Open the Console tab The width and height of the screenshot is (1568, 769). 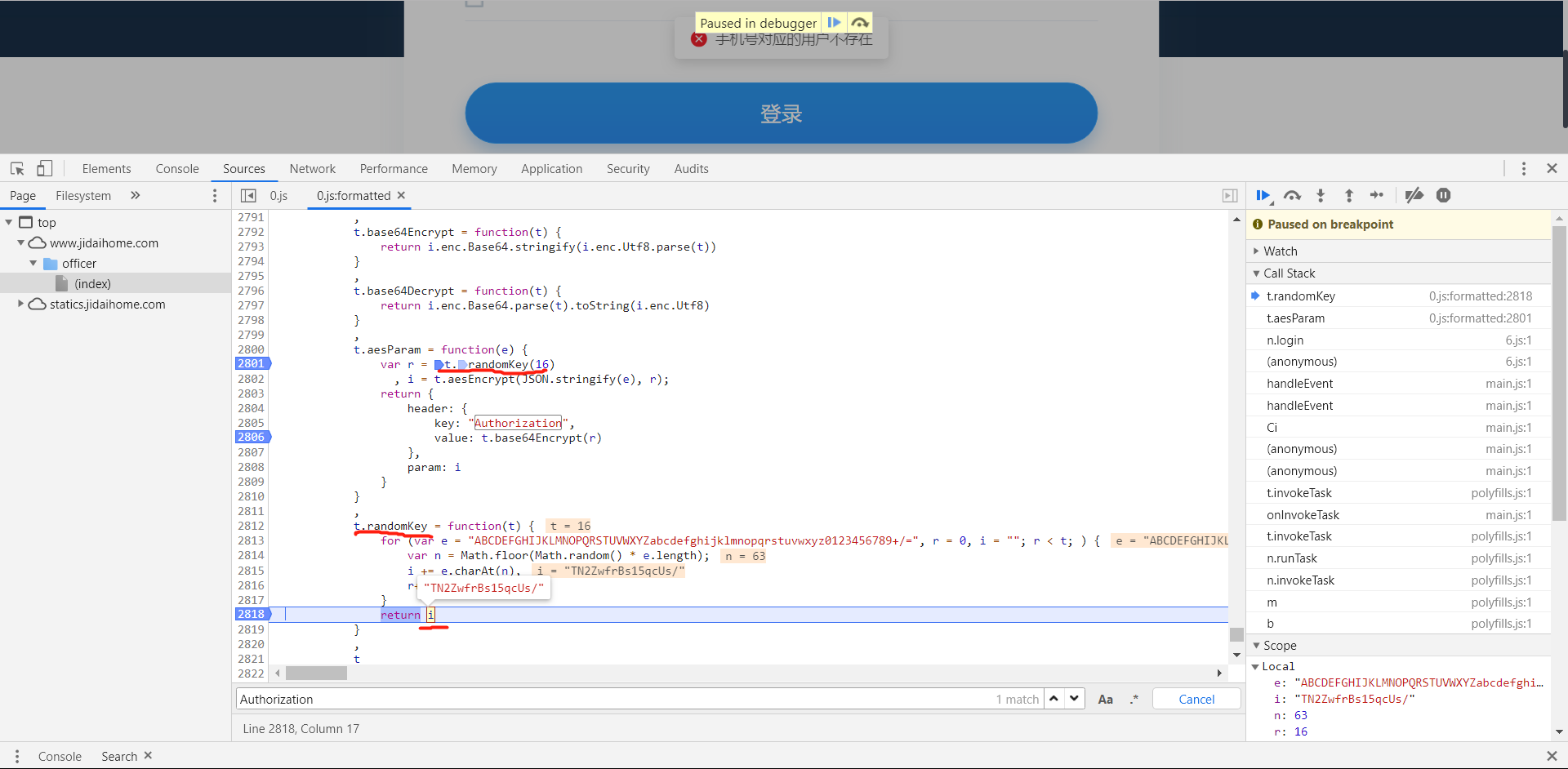coord(177,168)
